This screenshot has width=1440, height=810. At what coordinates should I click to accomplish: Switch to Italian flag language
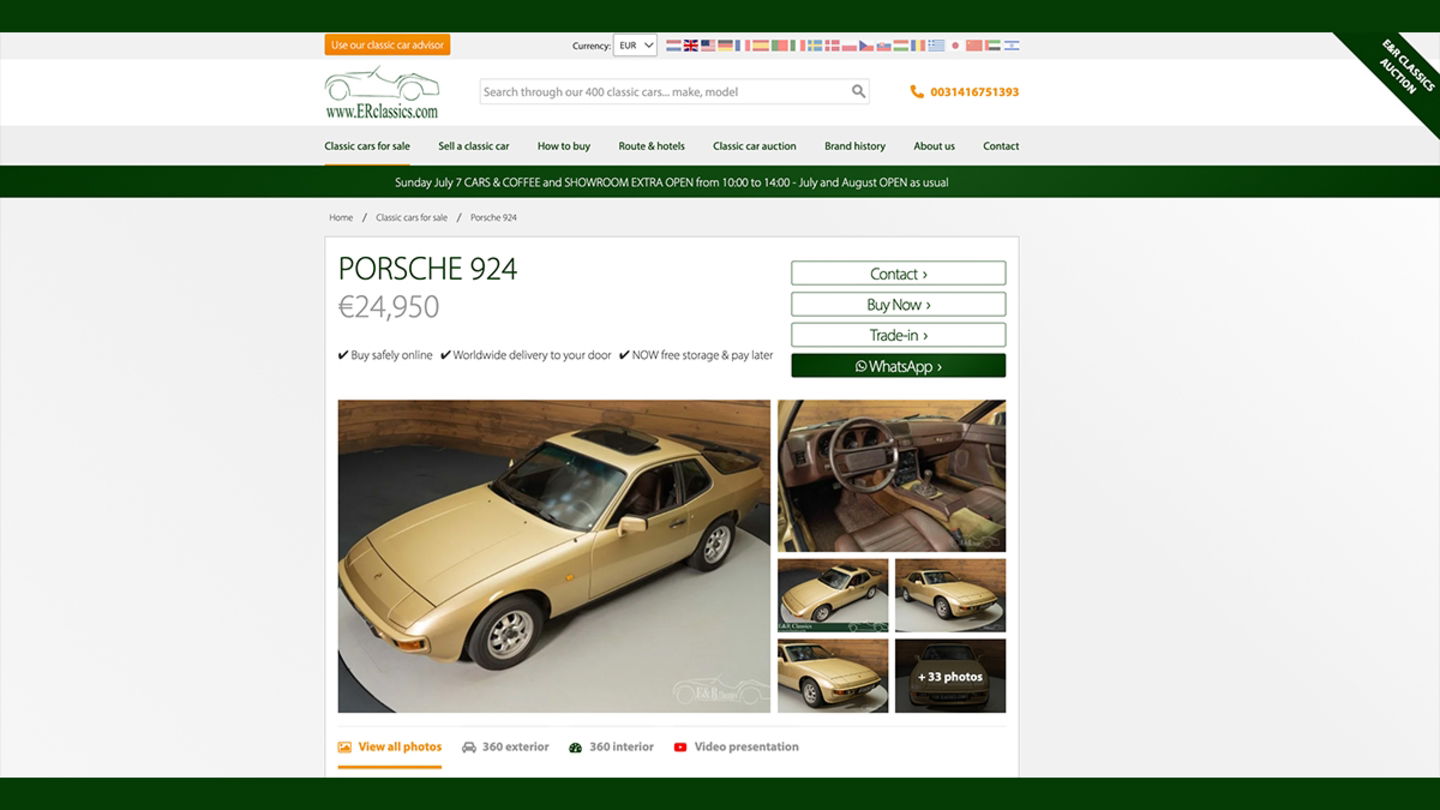coord(798,45)
